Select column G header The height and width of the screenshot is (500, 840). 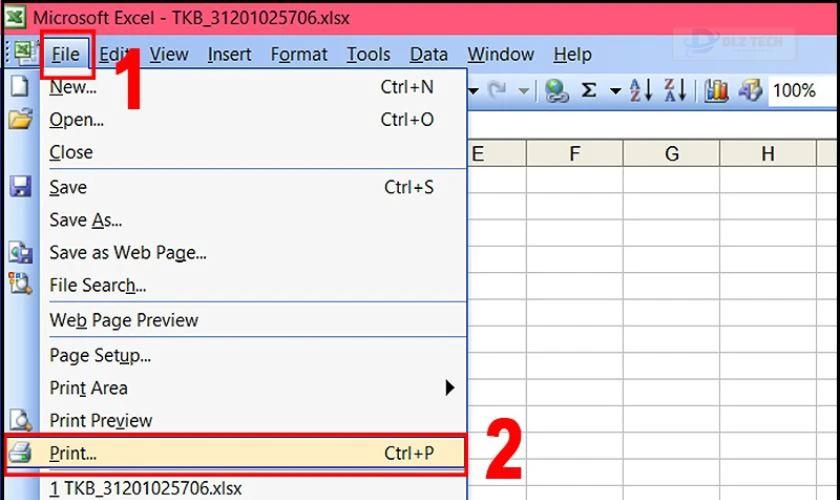(x=672, y=154)
